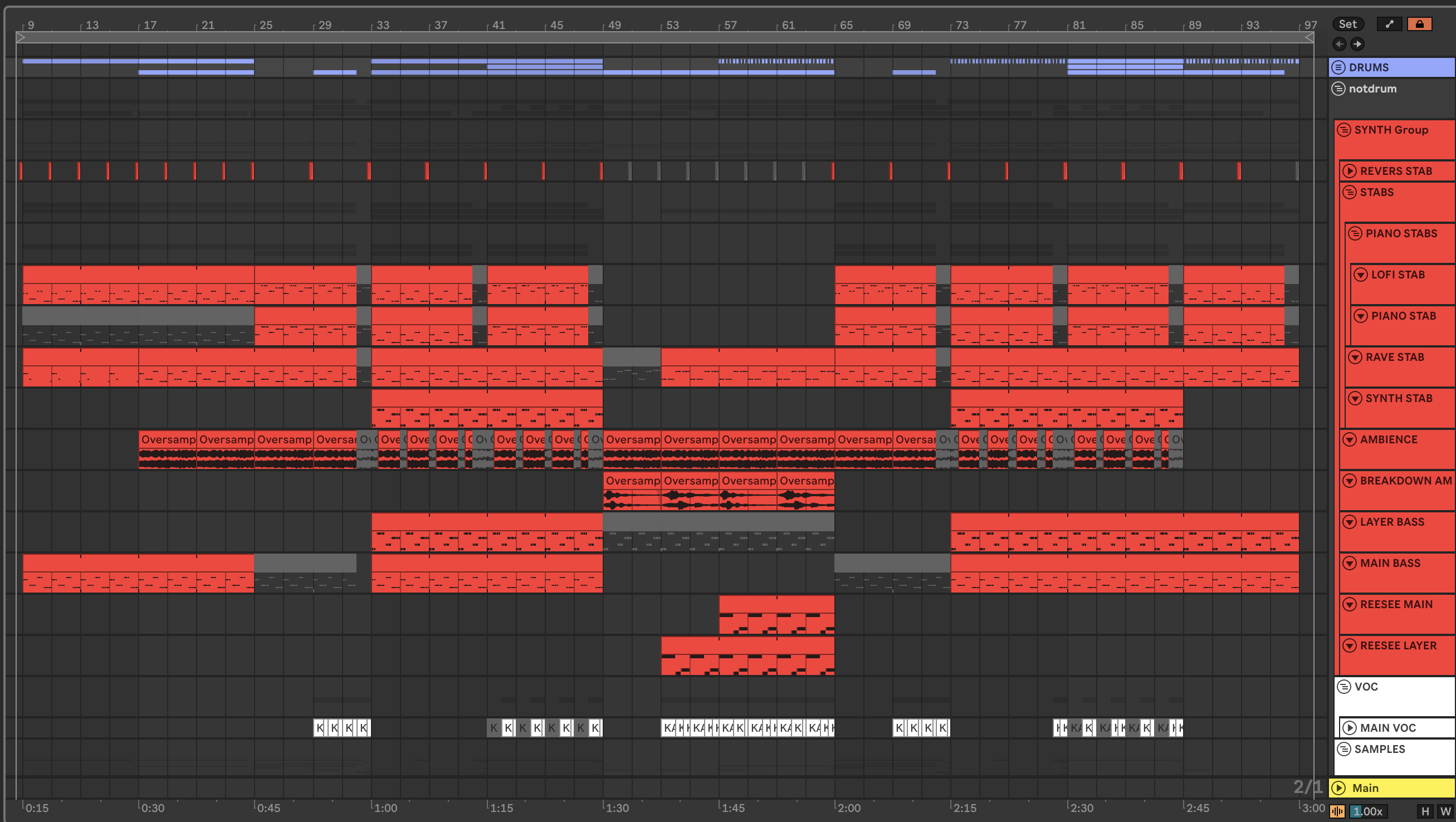Select first Oversamp clip on BREAKDOWN AM track
The height and width of the screenshot is (822, 1456).
(x=632, y=491)
